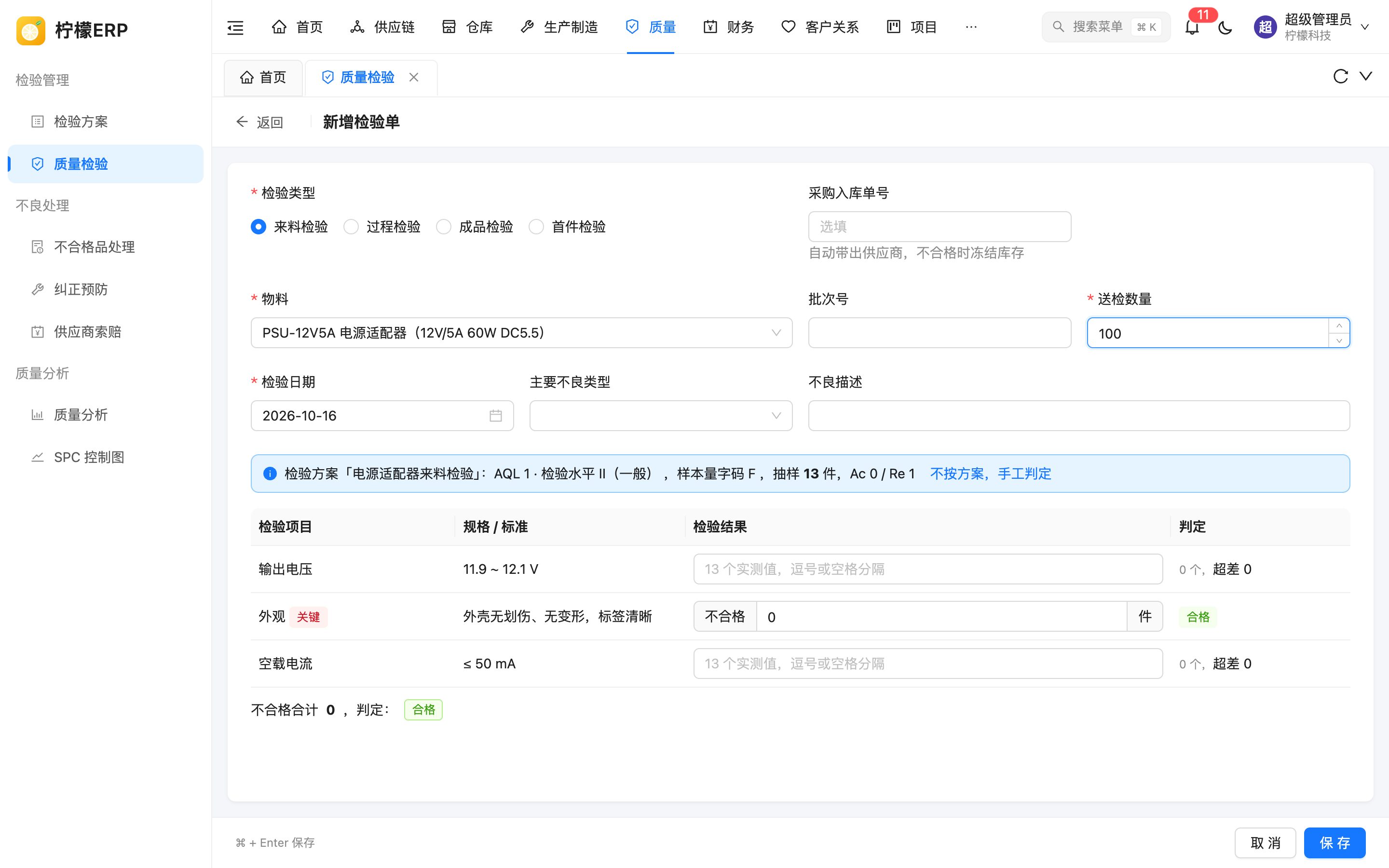This screenshot has height=868, width=1389.
Task: Switch to the 首页 tab
Action: pyautogui.click(x=263, y=78)
